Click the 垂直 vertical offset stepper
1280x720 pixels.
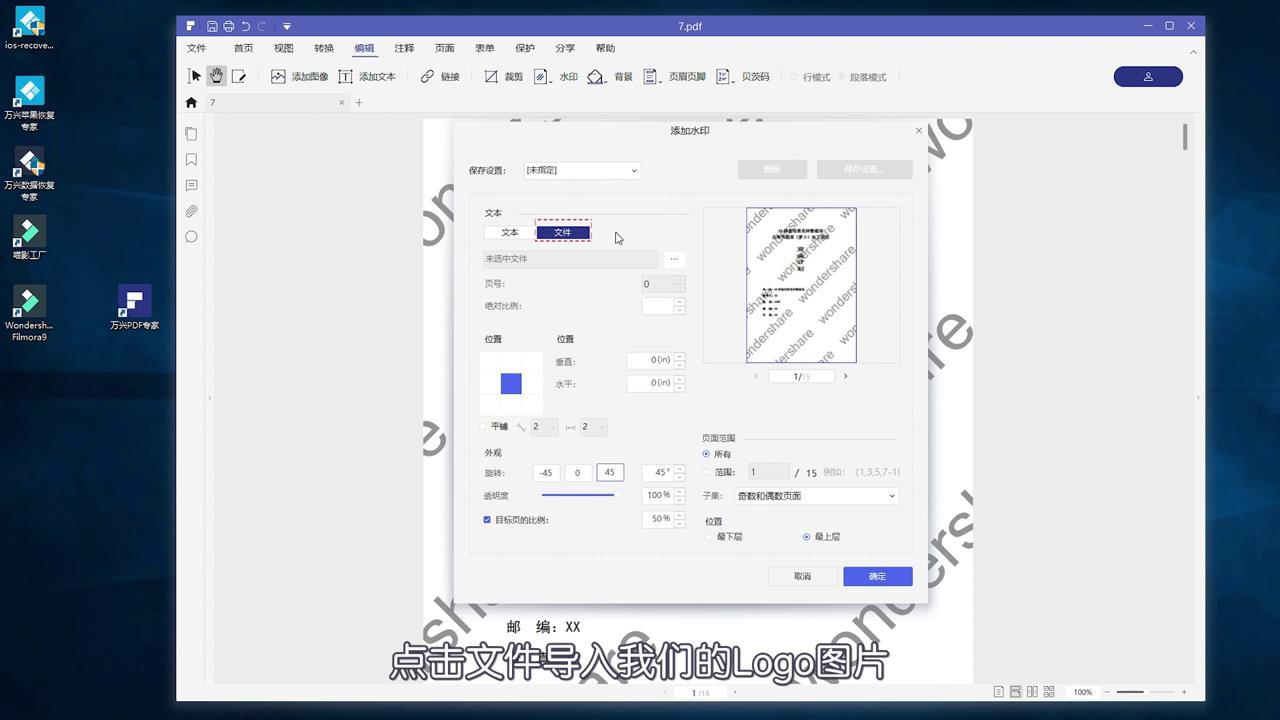tap(680, 361)
